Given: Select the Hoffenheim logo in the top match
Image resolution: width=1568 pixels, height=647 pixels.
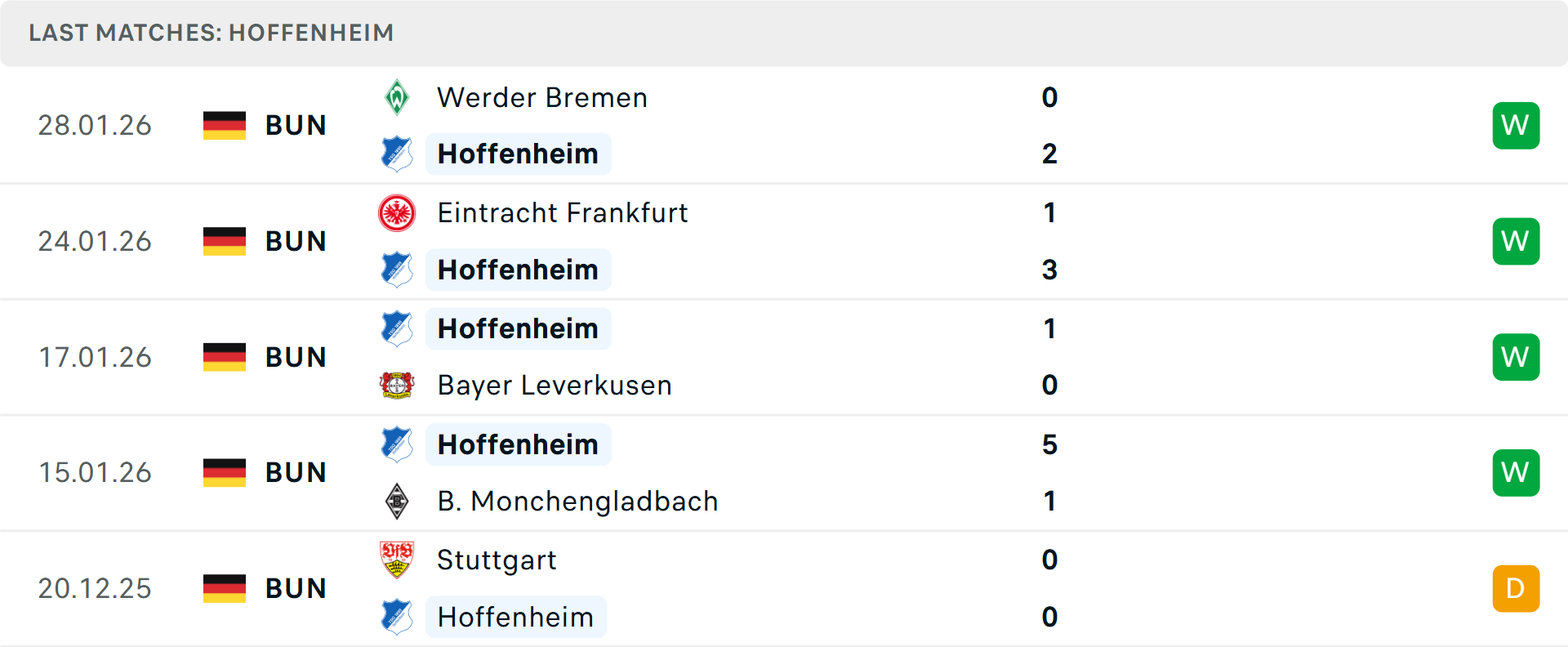Looking at the screenshot, I should point(398,154).
